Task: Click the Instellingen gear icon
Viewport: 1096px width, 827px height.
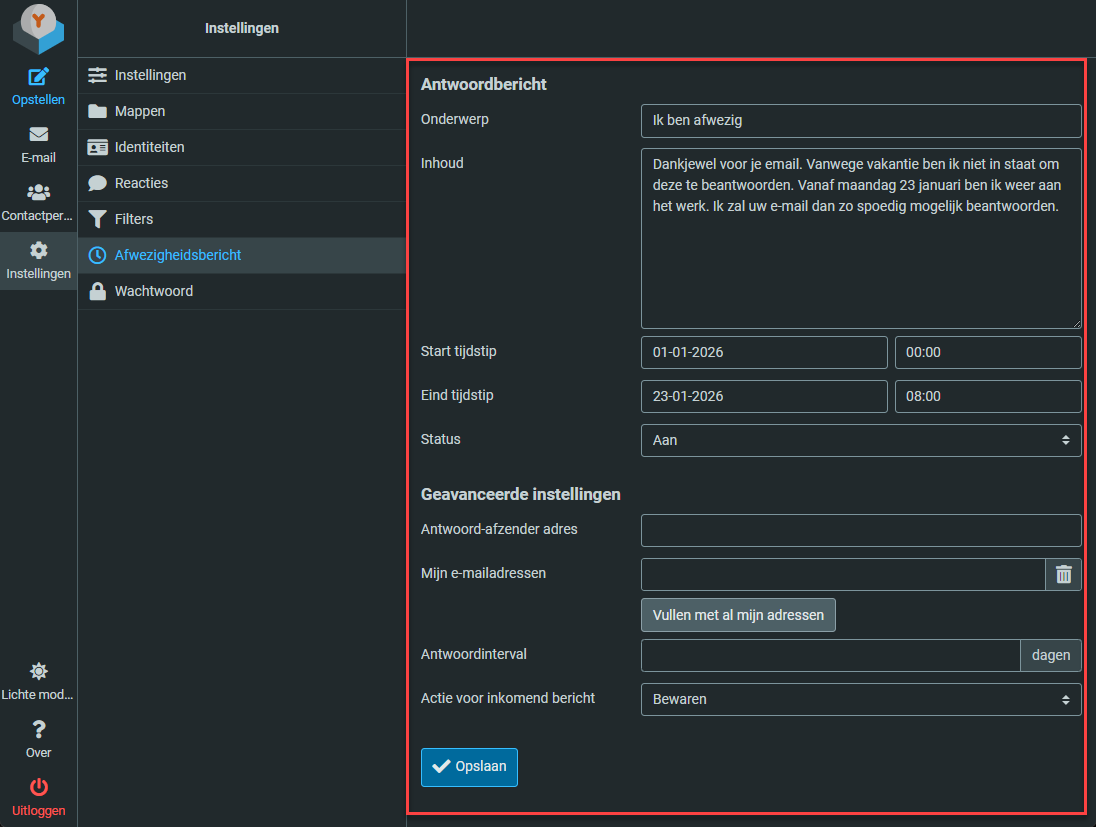Action: (38, 251)
